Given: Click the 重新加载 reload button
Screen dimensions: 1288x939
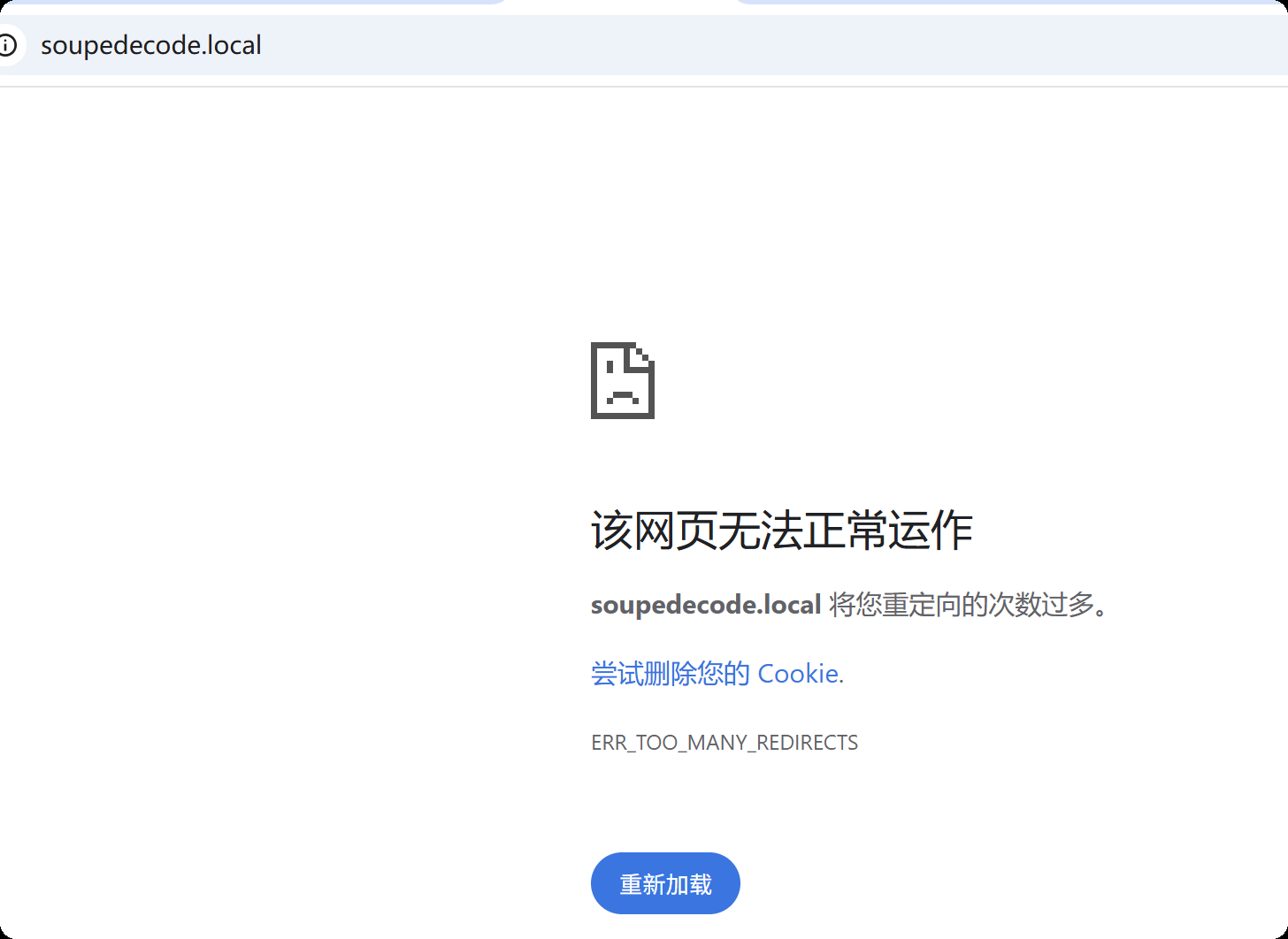Looking at the screenshot, I should point(665,882).
